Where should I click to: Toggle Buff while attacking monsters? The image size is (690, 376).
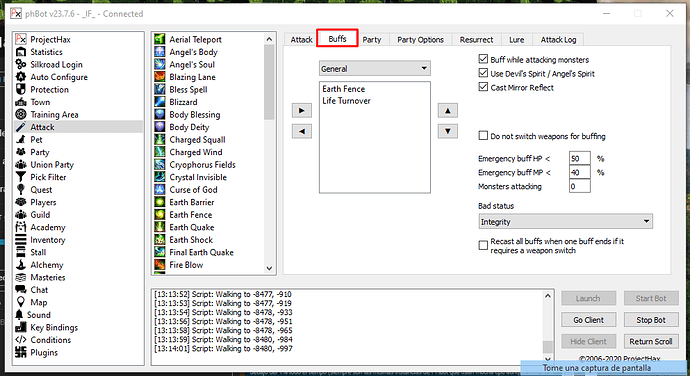tap(483, 59)
